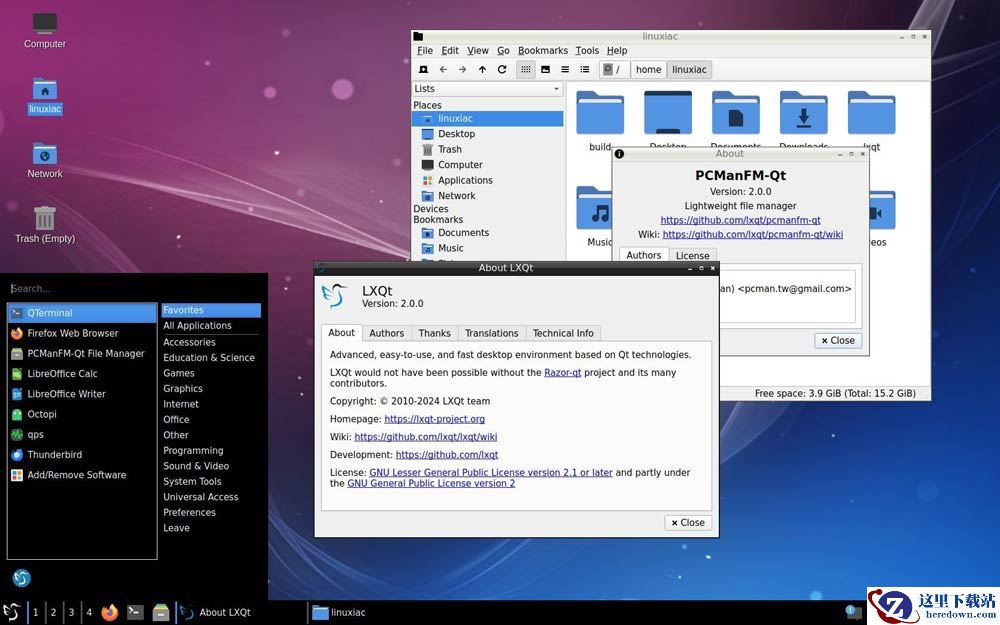The width and height of the screenshot is (1000, 625).
Task: Launch Firefox Web Browser from menu
Action: [x=82, y=333]
